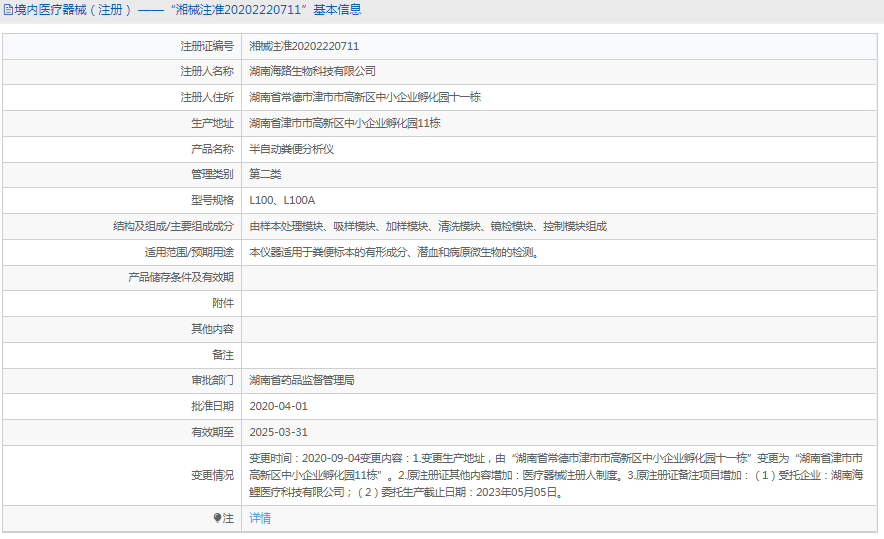
Task: Click the 产品储存条件及有效期 label
Action: pos(180,277)
